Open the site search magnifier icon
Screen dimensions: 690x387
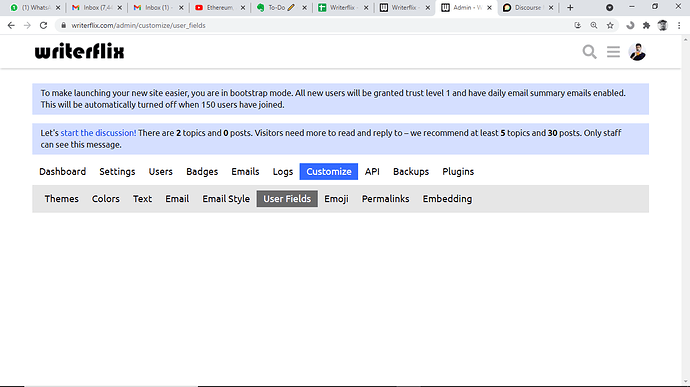[x=589, y=52]
